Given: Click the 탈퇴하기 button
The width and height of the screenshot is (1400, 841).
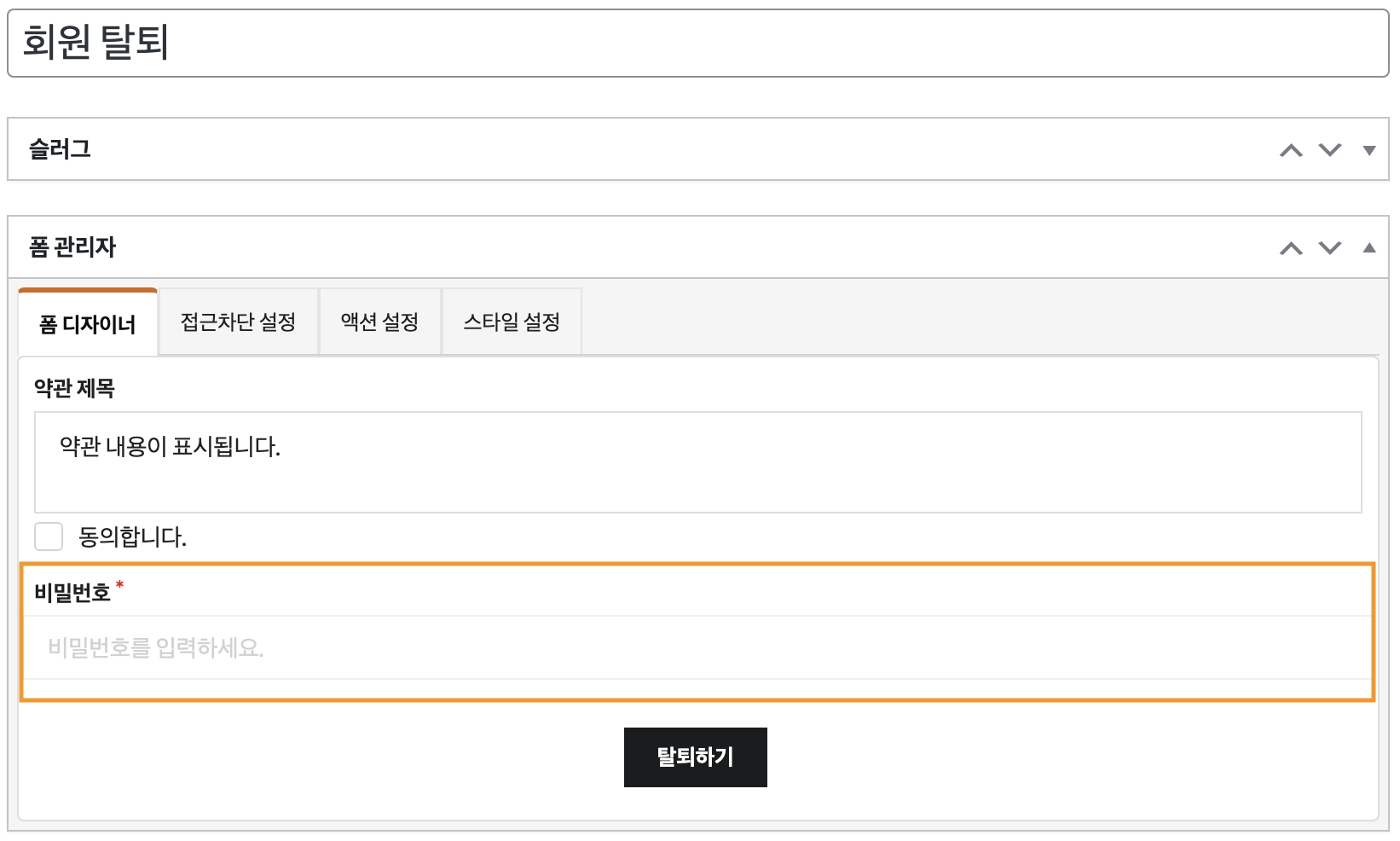Looking at the screenshot, I should coord(696,757).
